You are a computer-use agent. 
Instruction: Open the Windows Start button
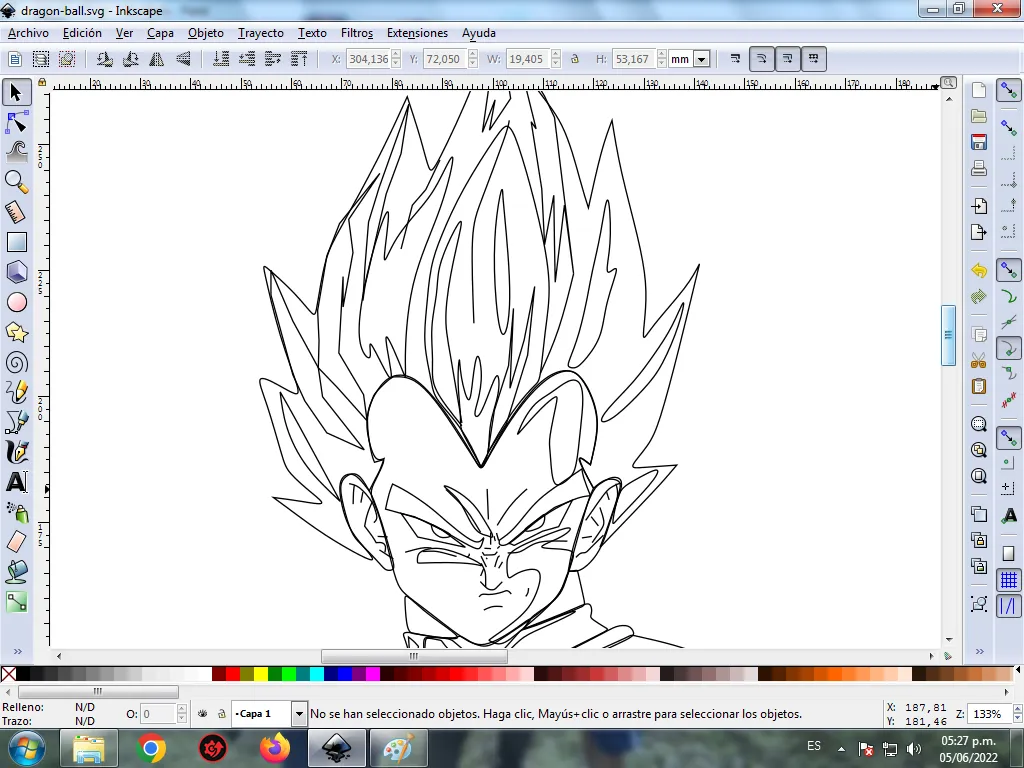pos(26,748)
